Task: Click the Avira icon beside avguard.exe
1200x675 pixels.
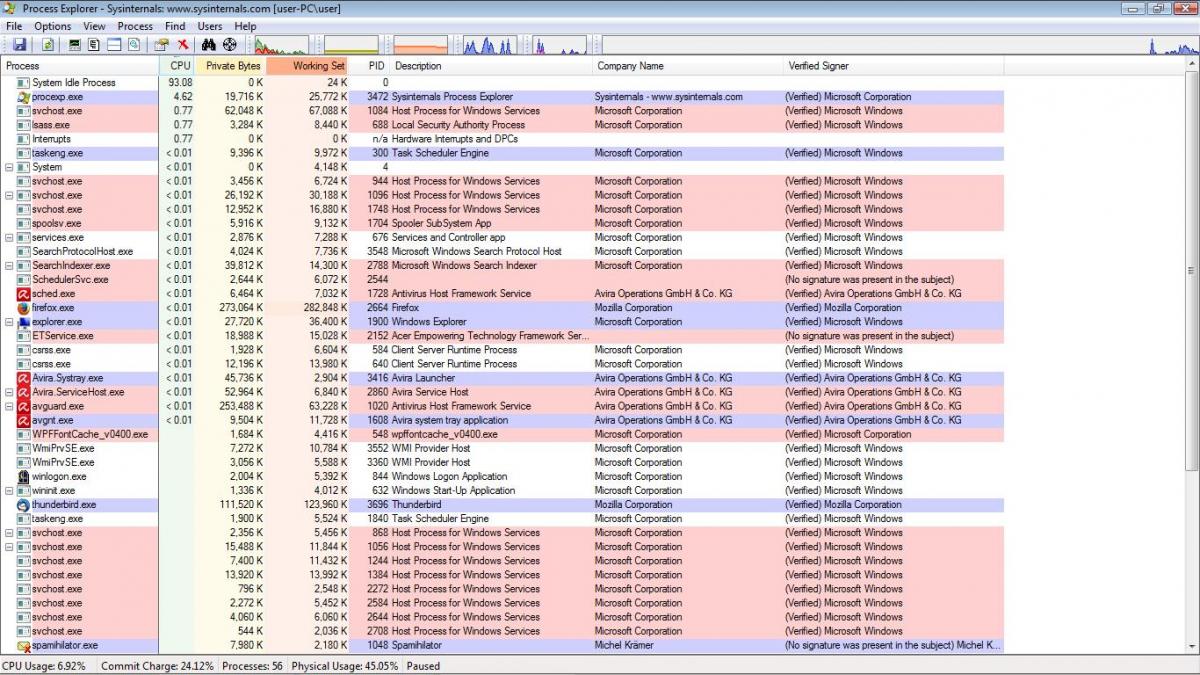Action: coord(24,406)
